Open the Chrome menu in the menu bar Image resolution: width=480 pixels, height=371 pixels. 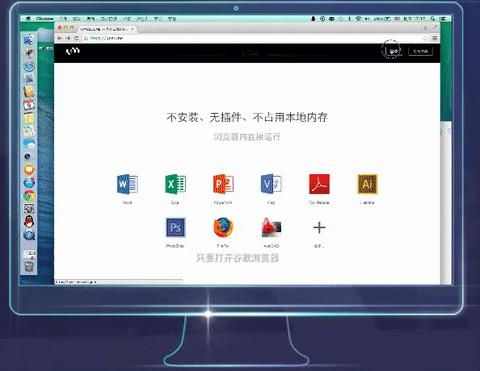pyautogui.click(x=45, y=19)
